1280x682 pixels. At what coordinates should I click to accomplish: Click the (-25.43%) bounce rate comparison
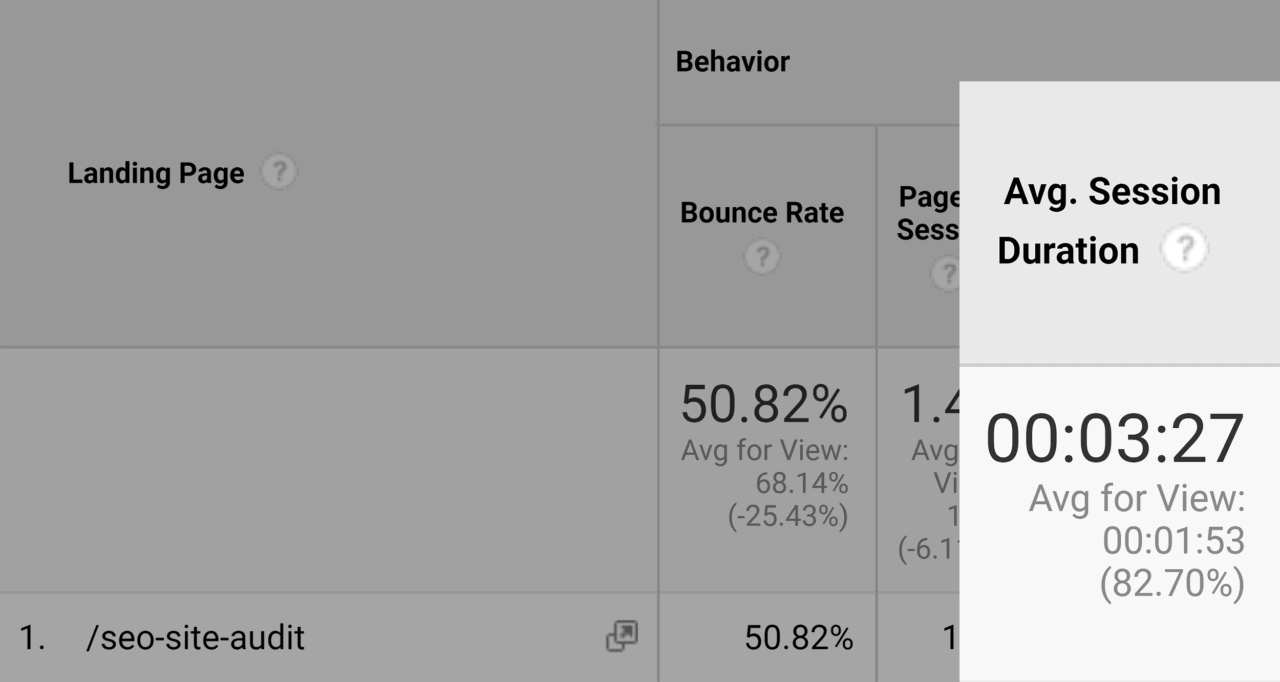790,516
